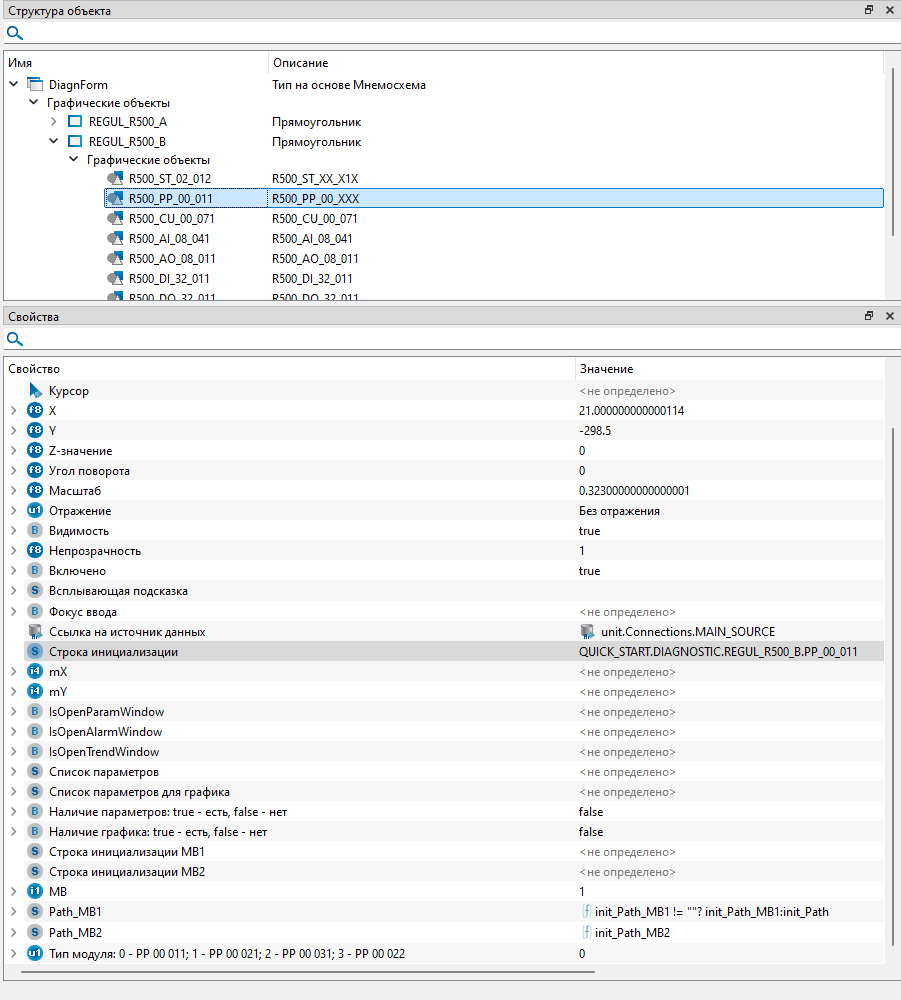Click the Строка инициализации value field
901x1000 pixels.
(717, 652)
